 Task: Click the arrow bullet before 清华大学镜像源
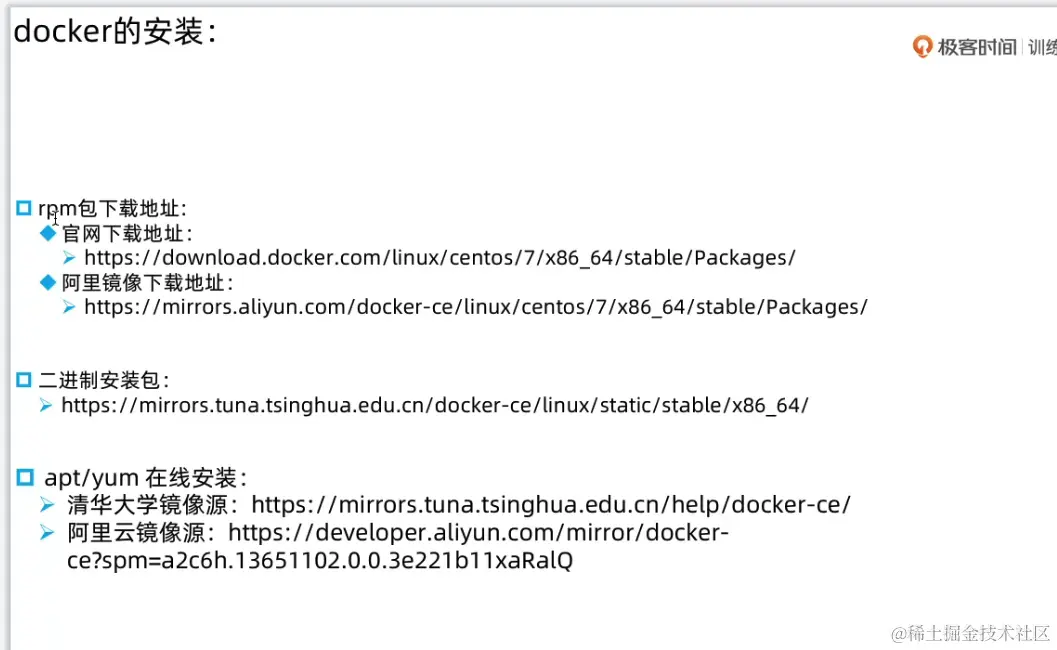click(47, 504)
